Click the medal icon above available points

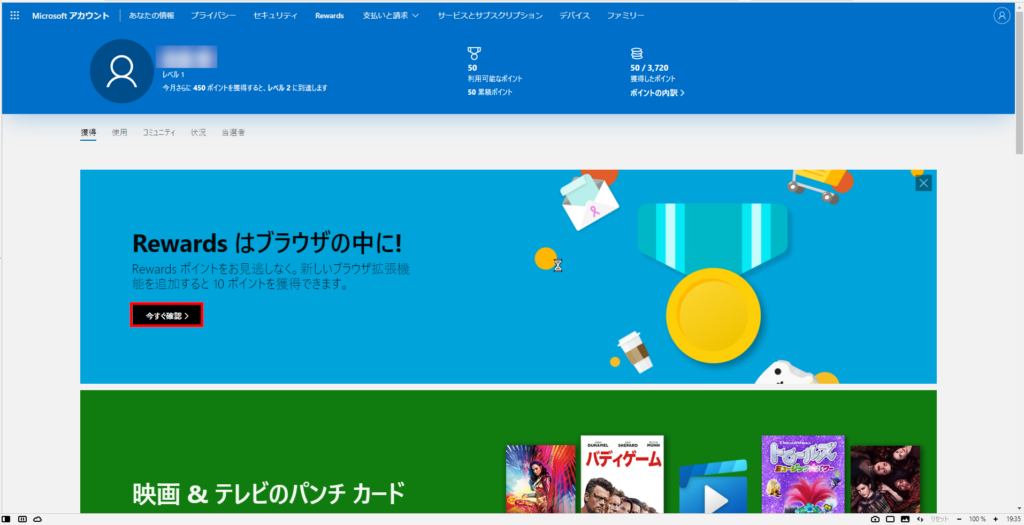[x=474, y=54]
